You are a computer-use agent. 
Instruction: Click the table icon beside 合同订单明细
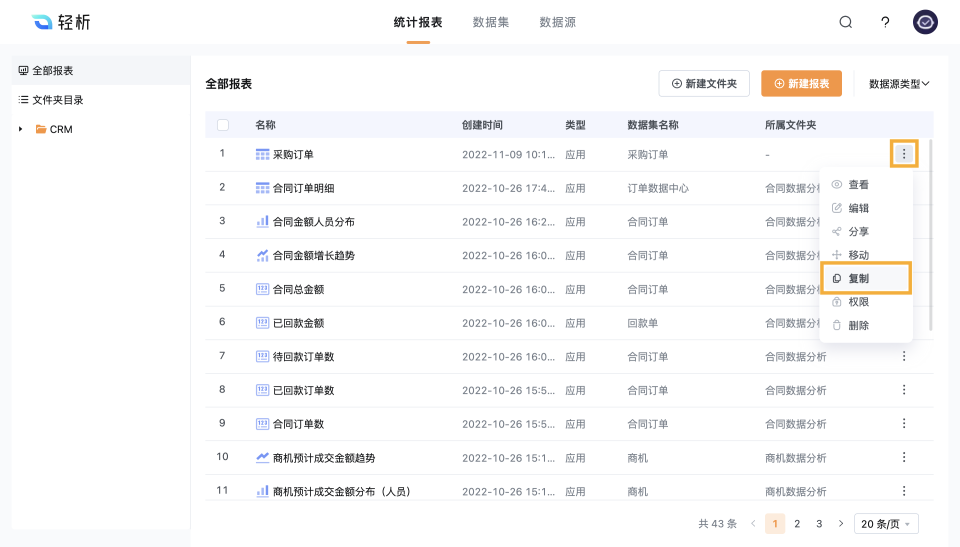click(262, 188)
